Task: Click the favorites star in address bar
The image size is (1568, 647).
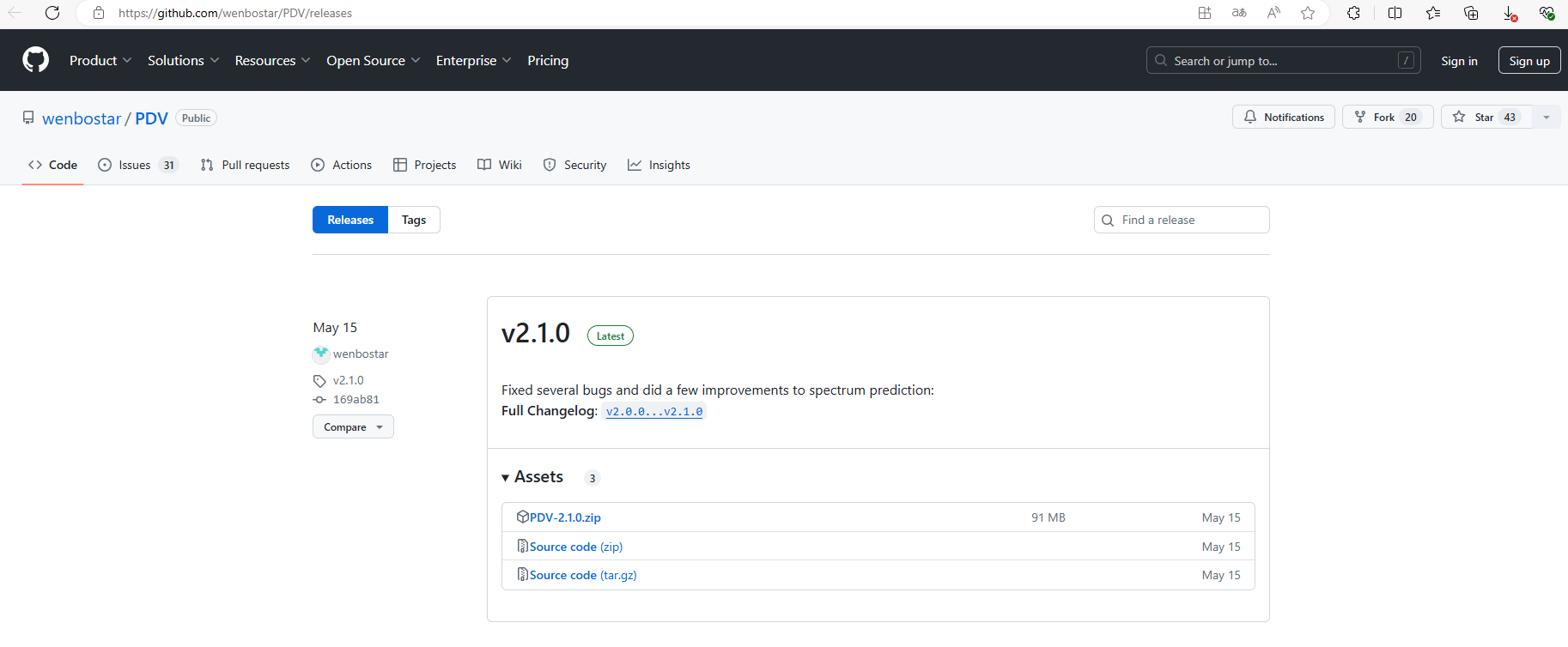Action: click(1308, 13)
